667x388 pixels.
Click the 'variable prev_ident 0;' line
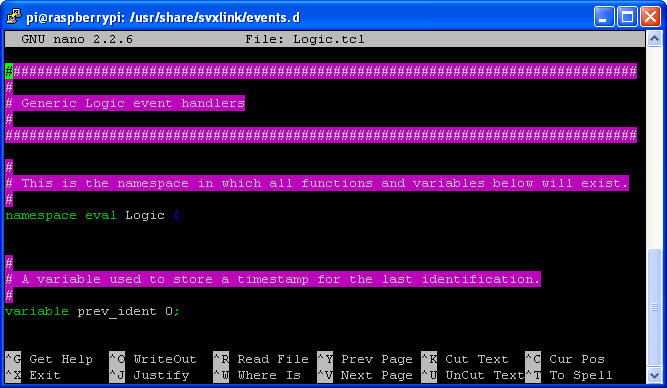click(92, 311)
